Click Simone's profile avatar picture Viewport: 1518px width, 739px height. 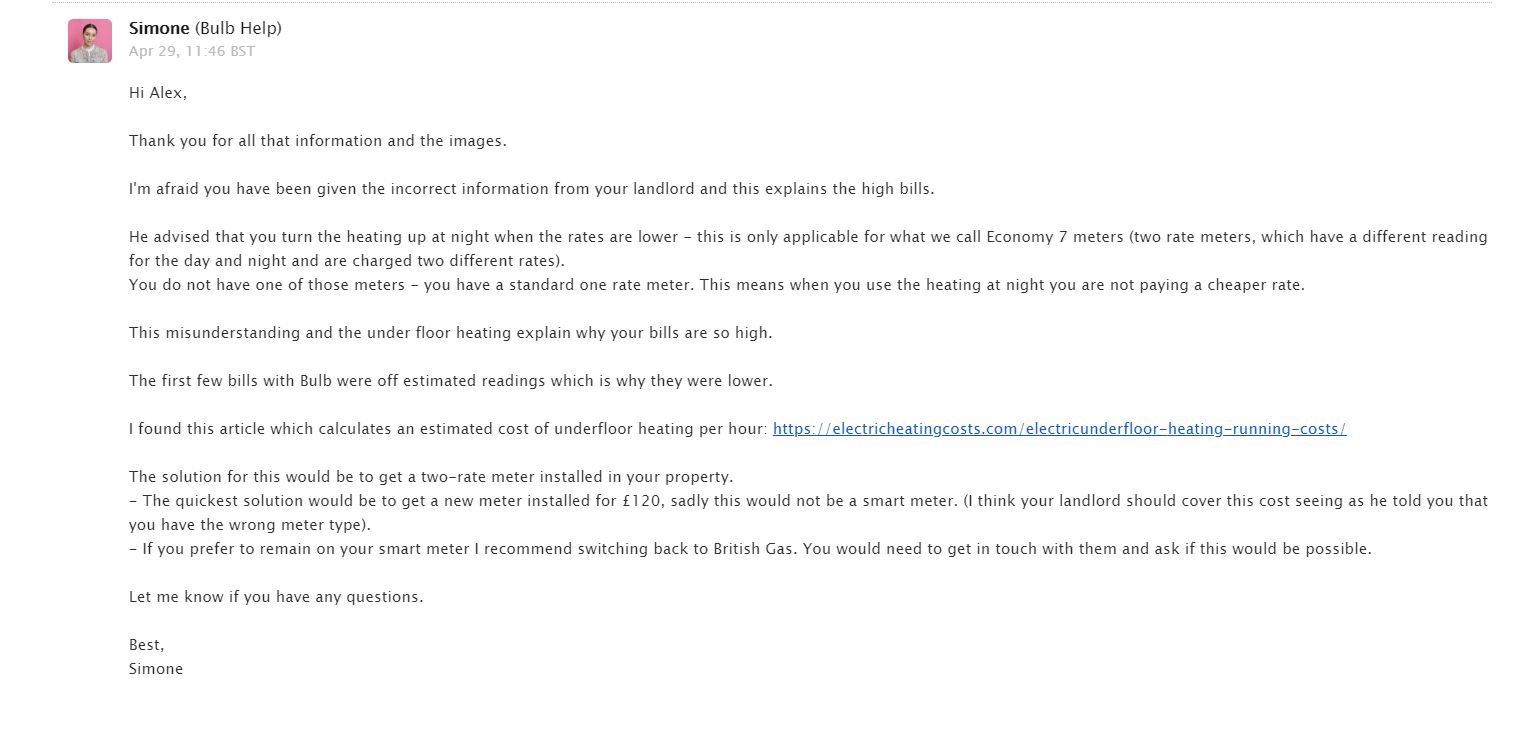click(x=90, y=41)
